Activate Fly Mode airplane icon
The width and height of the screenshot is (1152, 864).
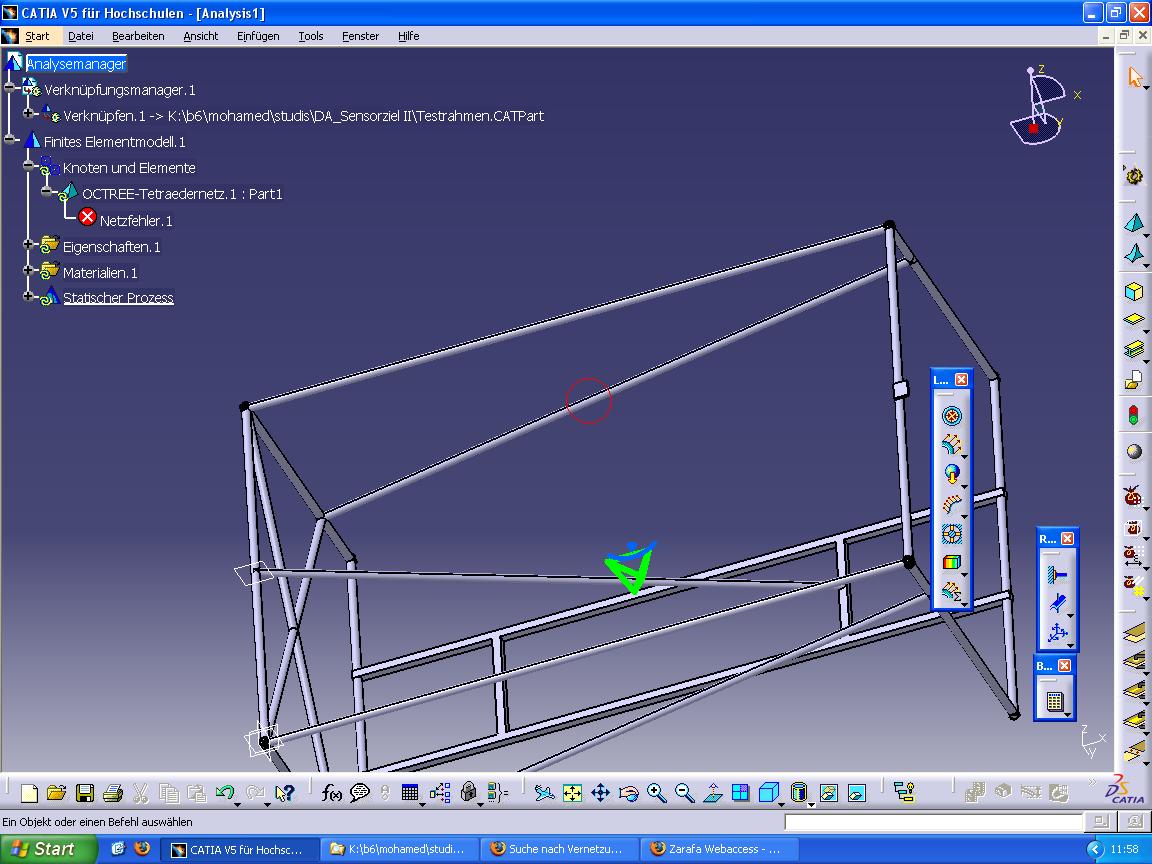(x=544, y=793)
